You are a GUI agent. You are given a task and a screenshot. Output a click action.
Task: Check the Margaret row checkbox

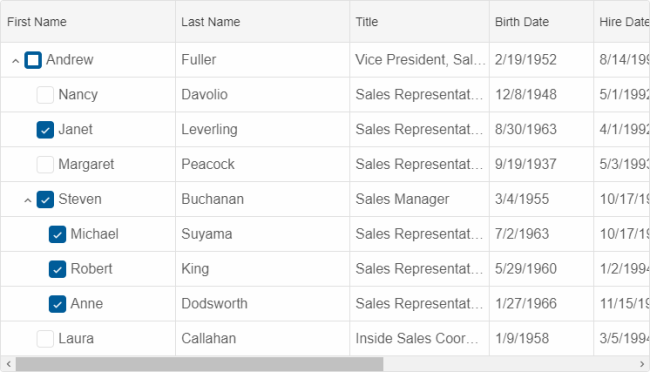click(45, 165)
